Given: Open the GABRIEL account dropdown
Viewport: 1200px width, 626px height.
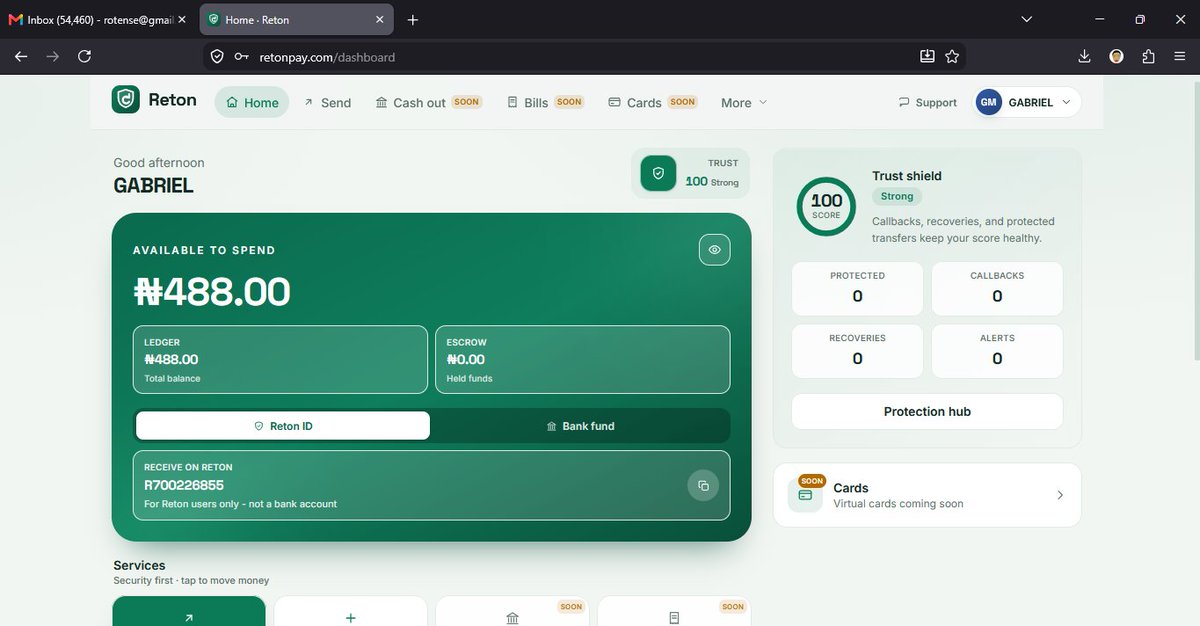Looking at the screenshot, I should (1028, 102).
